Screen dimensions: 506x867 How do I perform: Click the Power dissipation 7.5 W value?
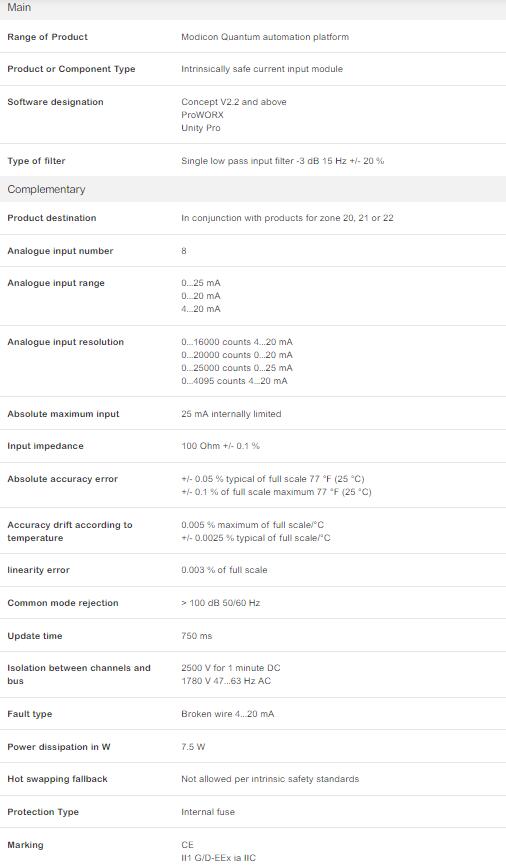[193, 747]
